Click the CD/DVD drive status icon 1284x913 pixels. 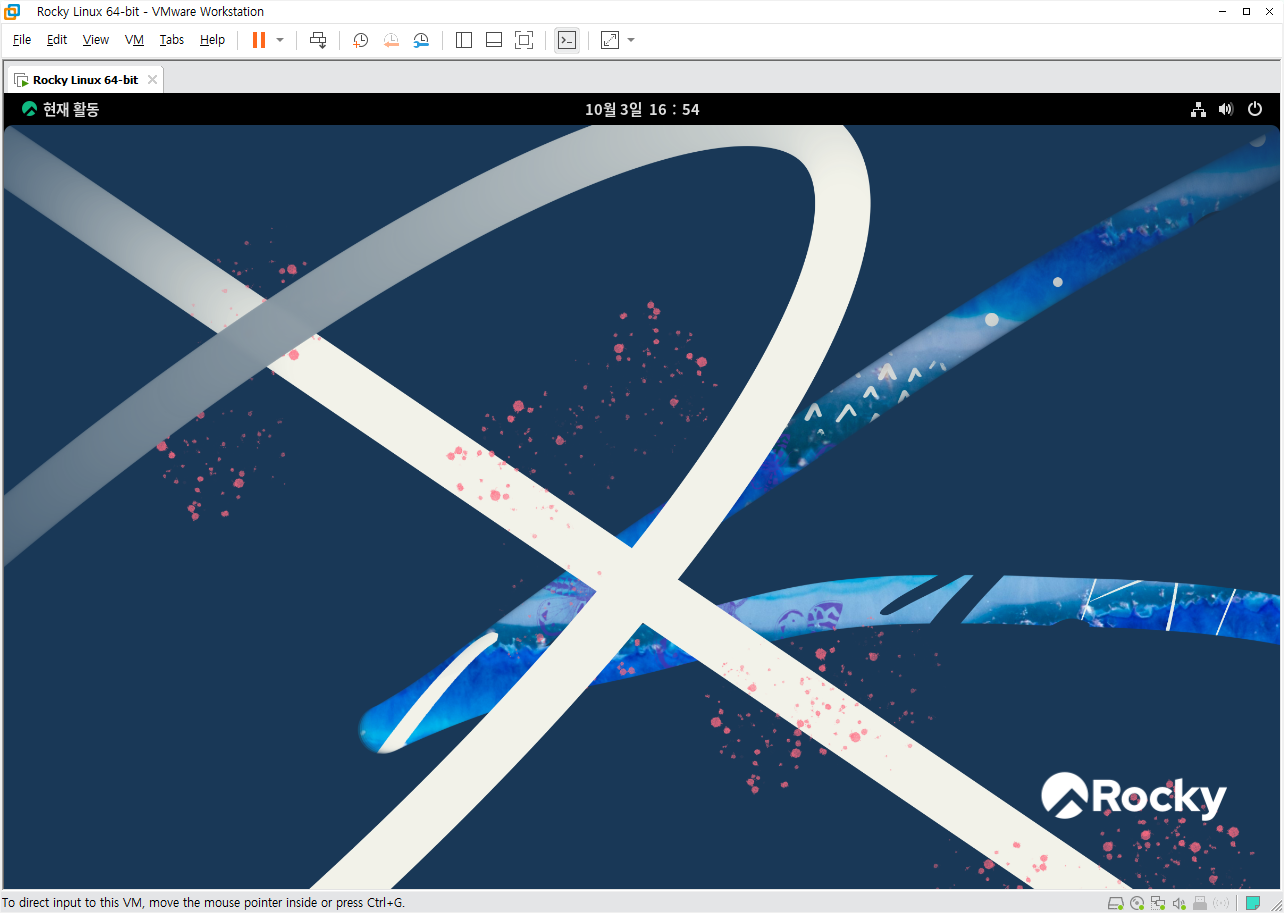[x=1137, y=903]
